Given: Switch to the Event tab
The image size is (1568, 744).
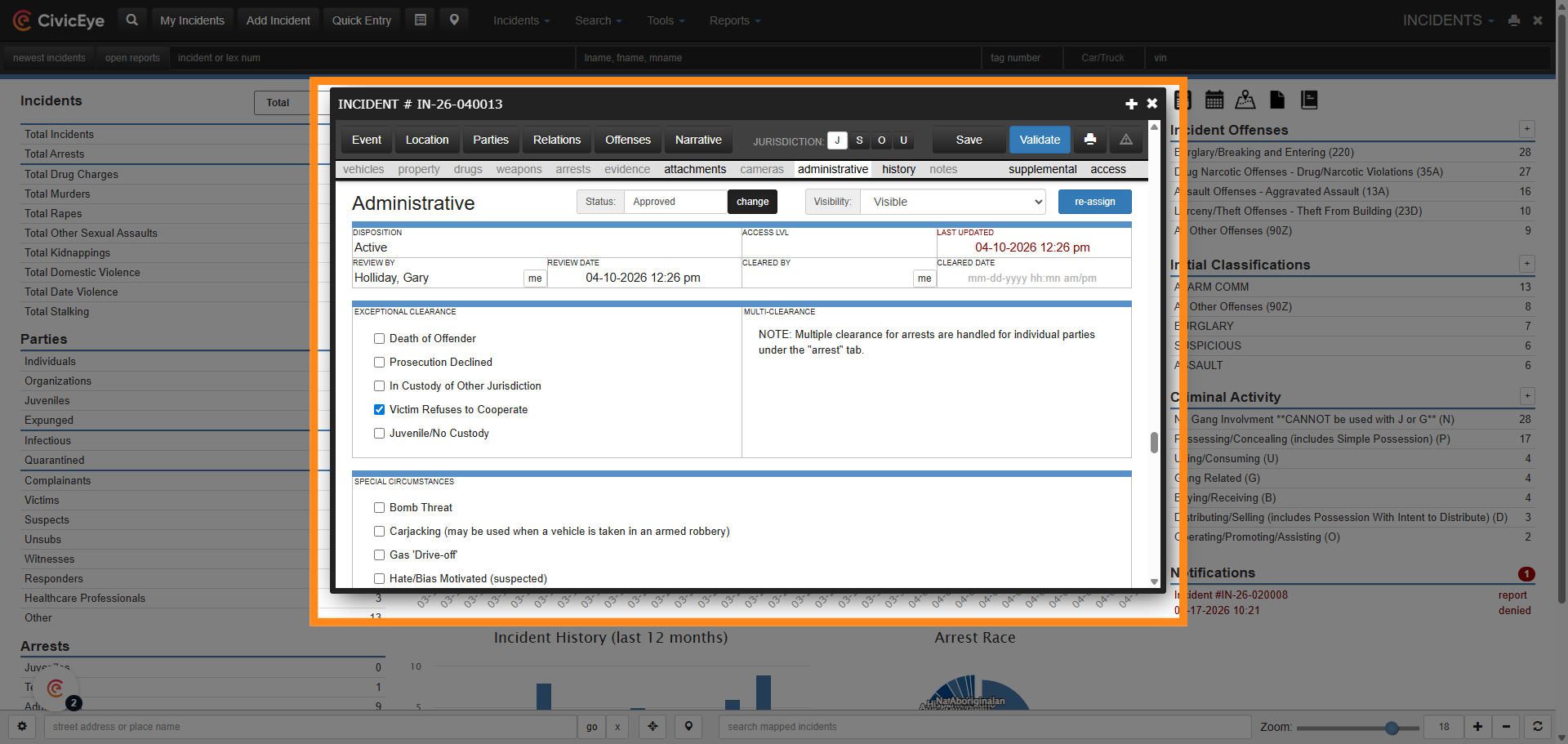Looking at the screenshot, I should coord(367,140).
